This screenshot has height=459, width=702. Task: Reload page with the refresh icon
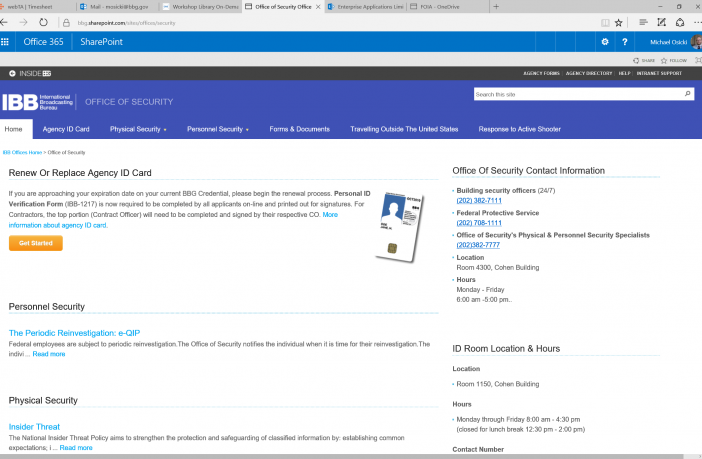(x=43, y=22)
